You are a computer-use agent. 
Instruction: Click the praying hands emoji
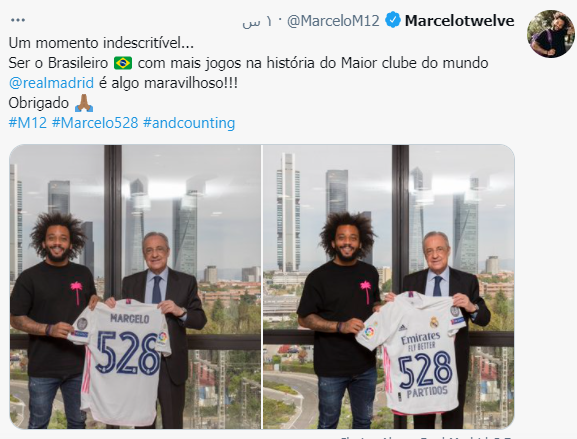tap(84, 103)
